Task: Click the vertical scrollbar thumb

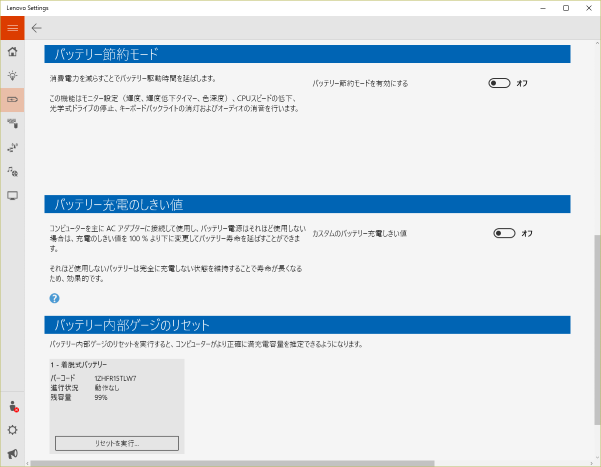Action: tap(597, 330)
